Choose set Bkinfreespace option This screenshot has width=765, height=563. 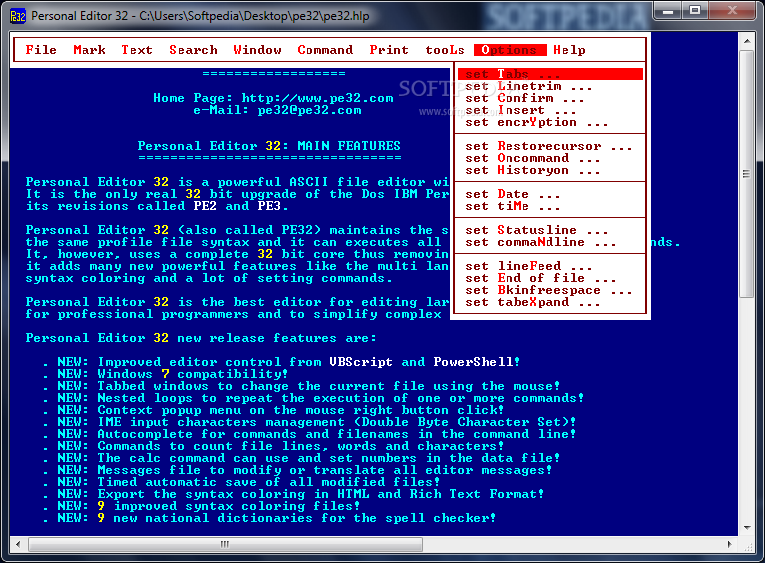point(550,290)
